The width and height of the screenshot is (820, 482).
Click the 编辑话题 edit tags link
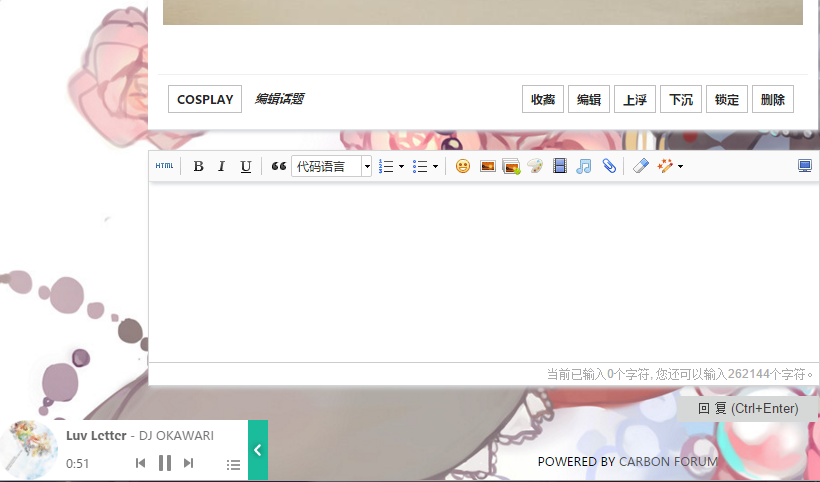click(279, 99)
